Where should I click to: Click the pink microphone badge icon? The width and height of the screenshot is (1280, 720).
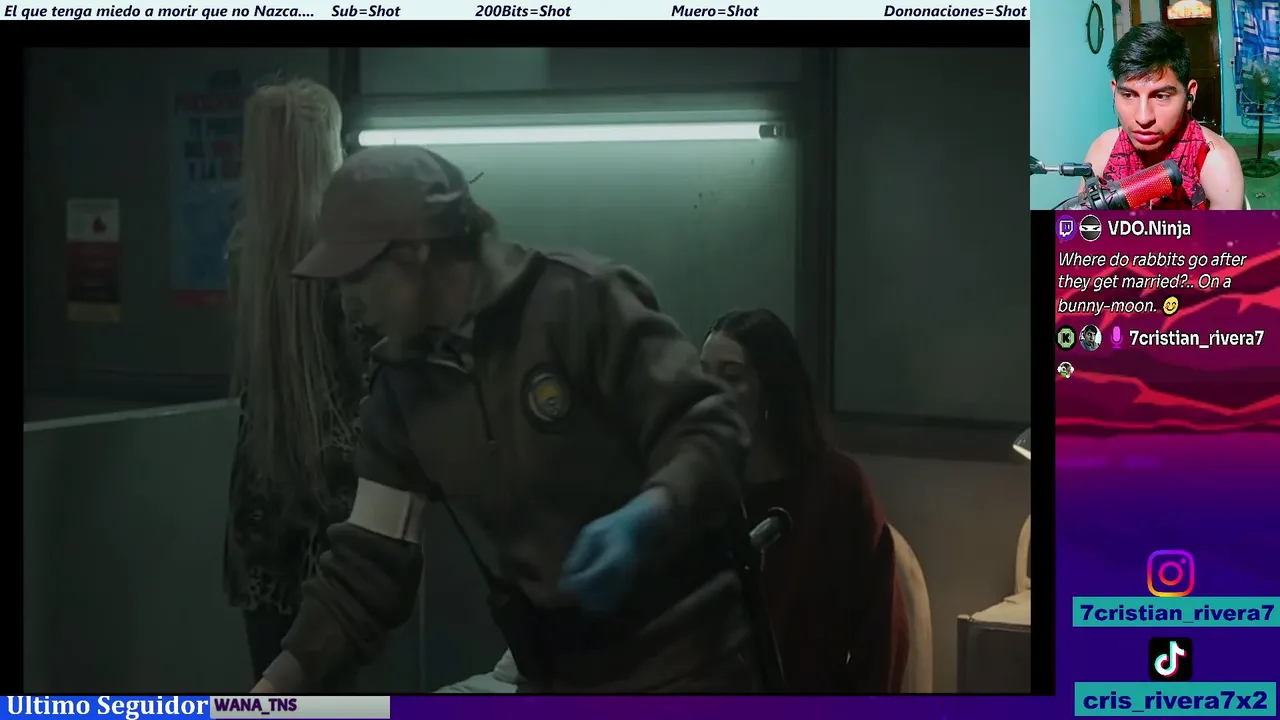click(x=1116, y=338)
